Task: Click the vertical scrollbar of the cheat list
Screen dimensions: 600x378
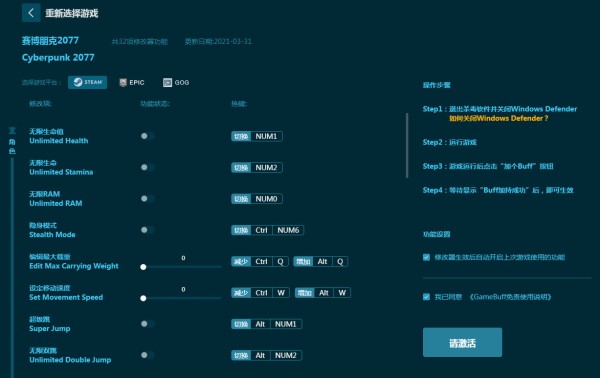Action: [407, 145]
